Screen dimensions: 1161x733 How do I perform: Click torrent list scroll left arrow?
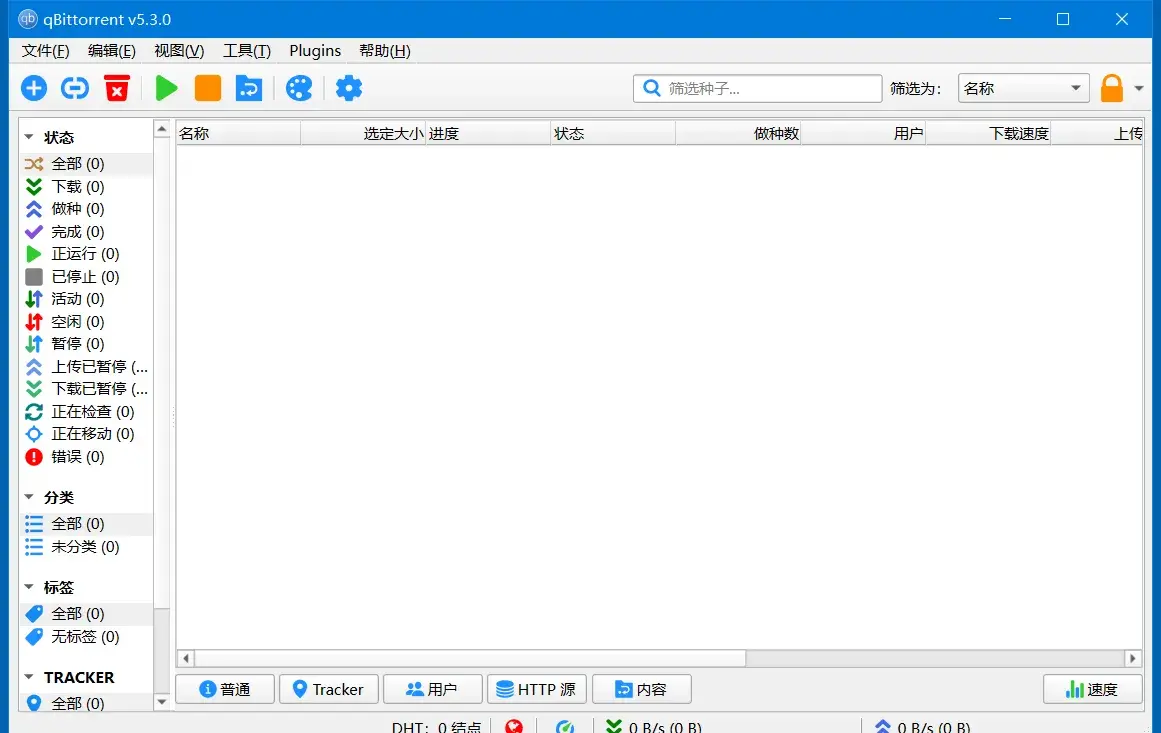coord(186,658)
